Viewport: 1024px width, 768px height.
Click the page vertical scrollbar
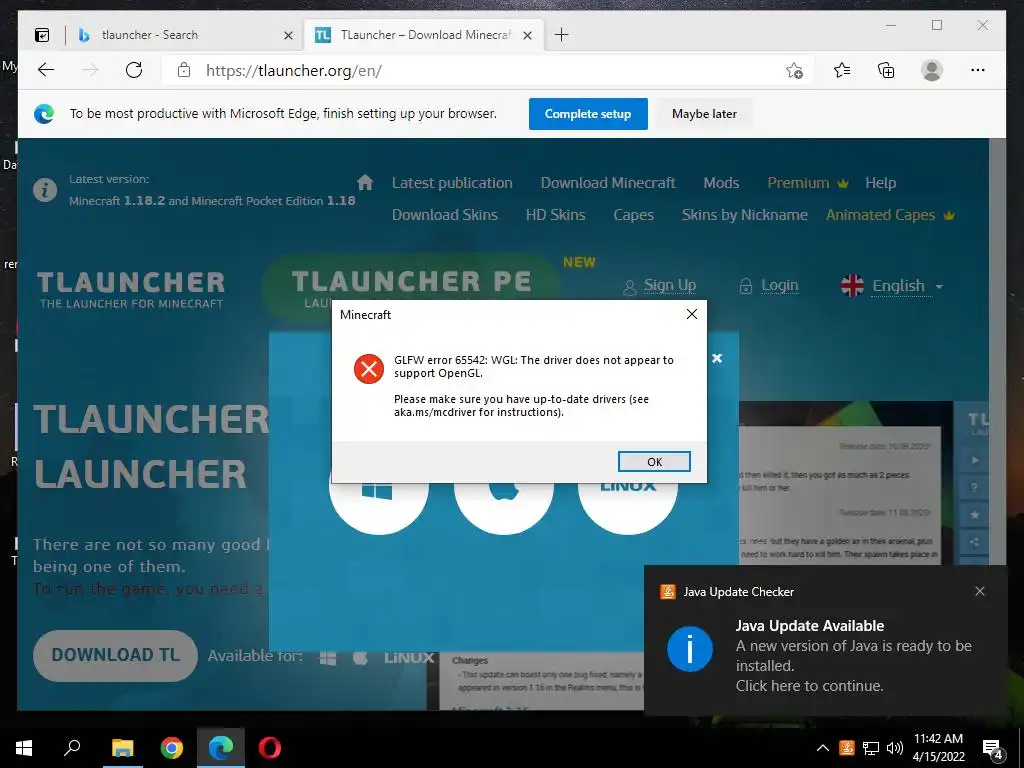(x=997, y=353)
